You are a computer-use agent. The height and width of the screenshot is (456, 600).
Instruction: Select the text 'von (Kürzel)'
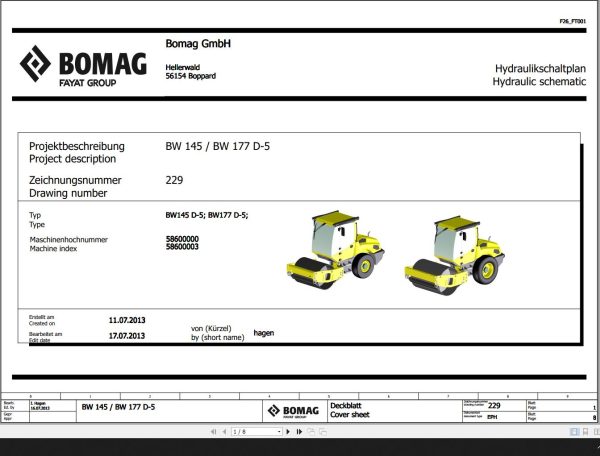click(x=211, y=328)
